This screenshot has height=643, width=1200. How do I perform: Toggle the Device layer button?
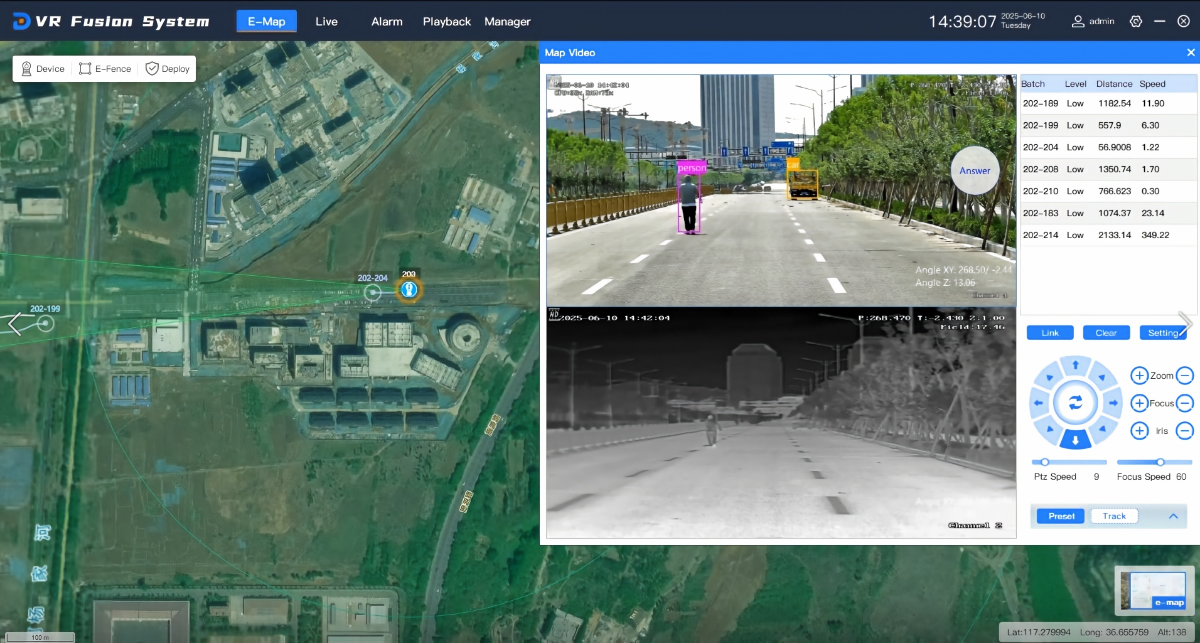43,69
